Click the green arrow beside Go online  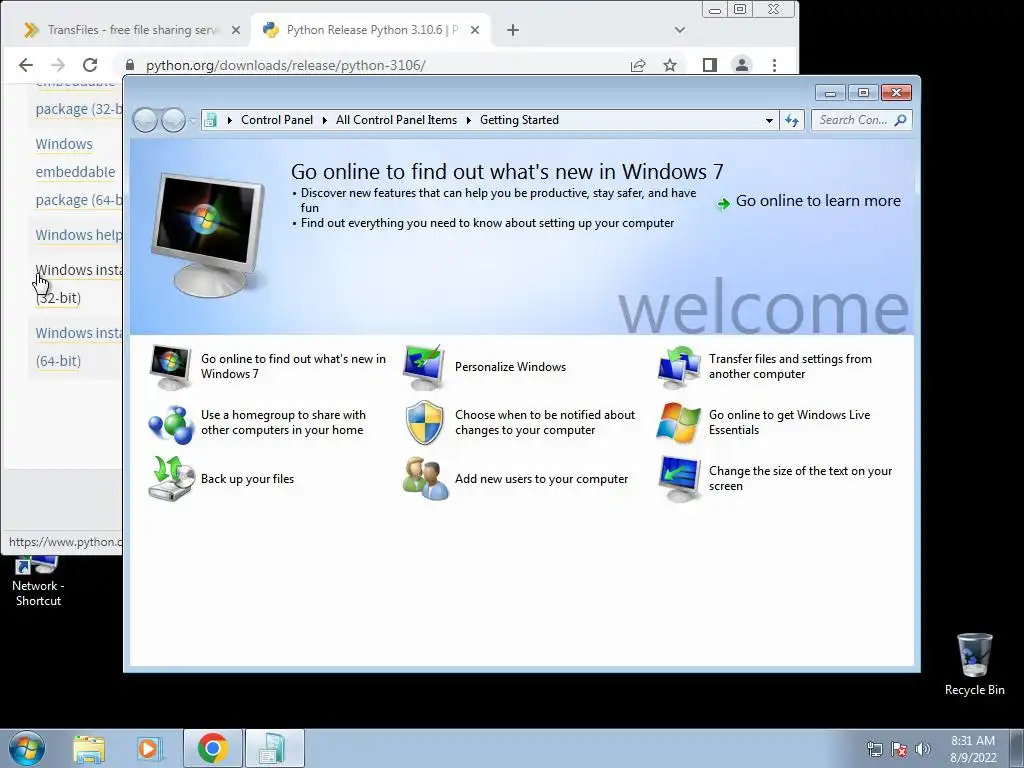723,203
